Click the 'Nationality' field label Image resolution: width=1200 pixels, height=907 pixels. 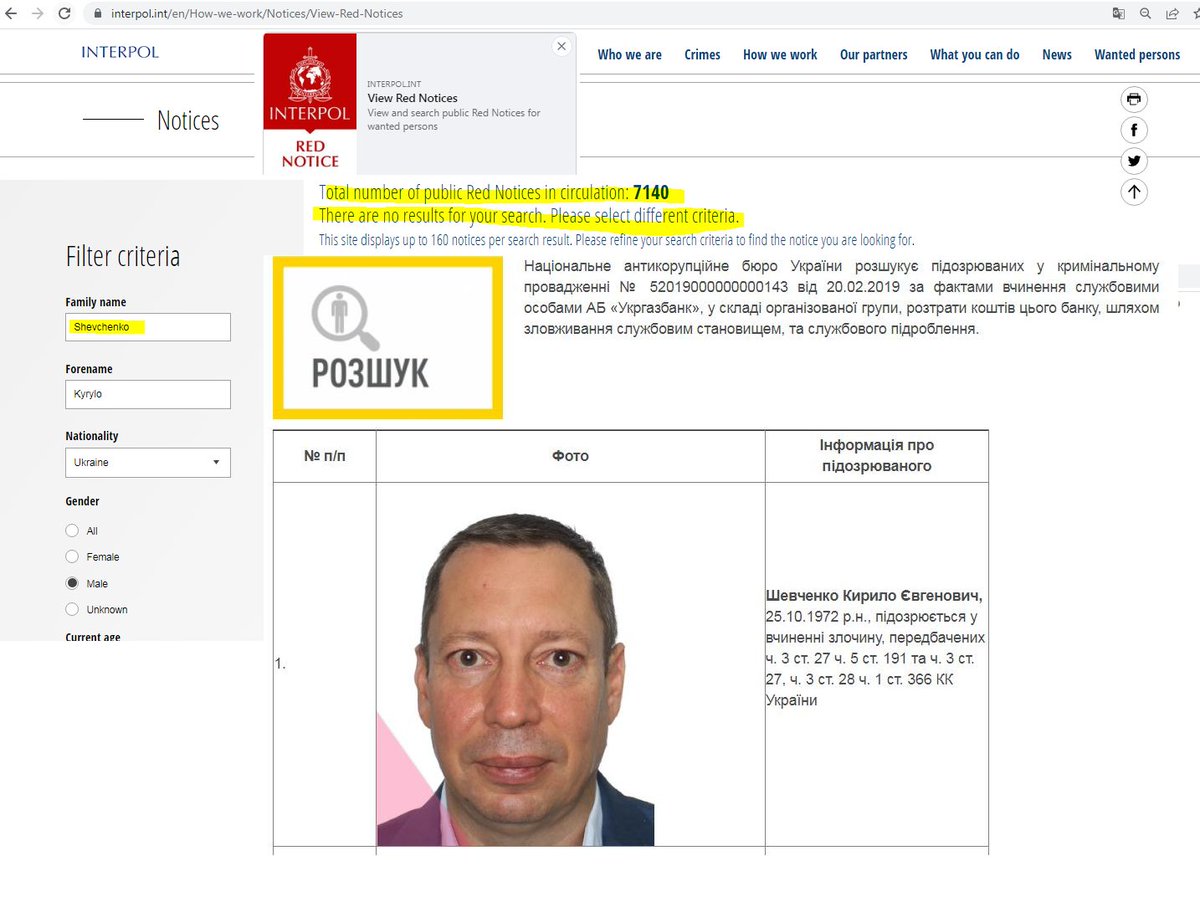(x=92, y=436)
